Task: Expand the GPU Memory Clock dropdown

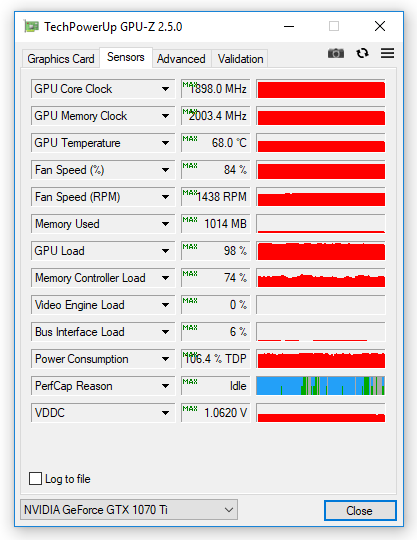Action: [x=103, y=116]
